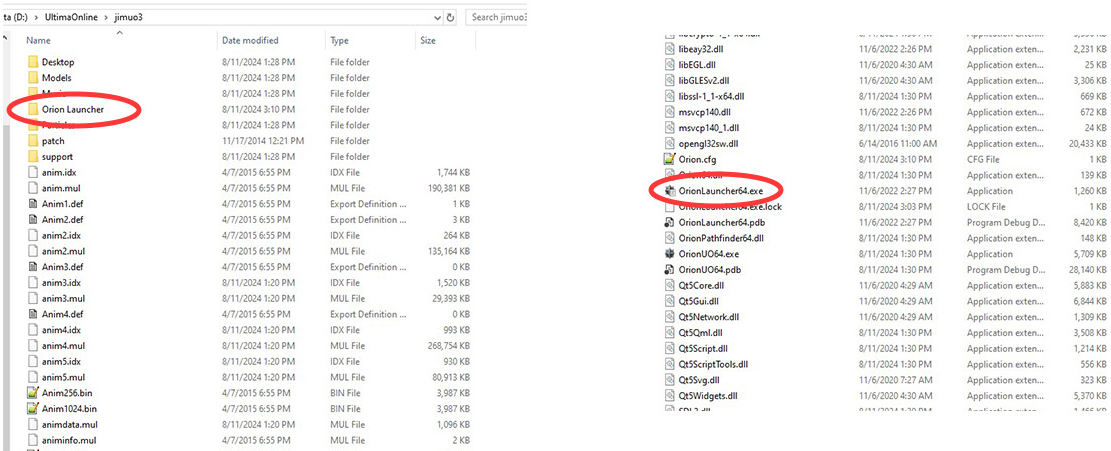1111x451 pixels.
Task: Sort the list by Size column
Action: point(428,41)
